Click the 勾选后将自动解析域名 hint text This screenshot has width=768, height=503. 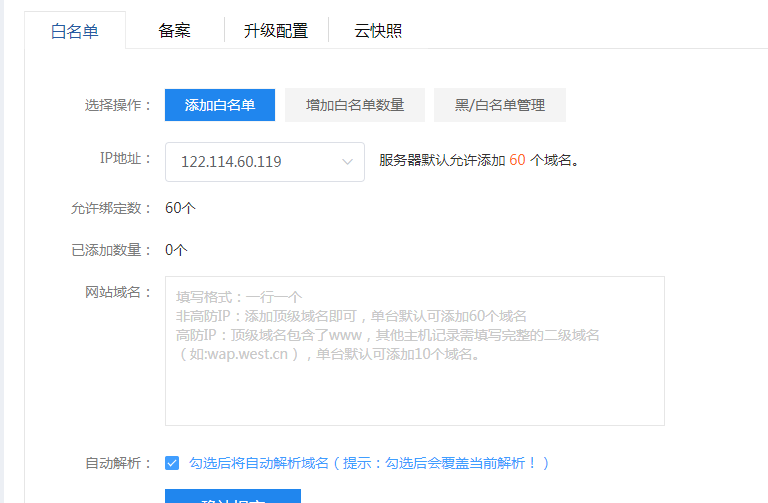(369, 463)
